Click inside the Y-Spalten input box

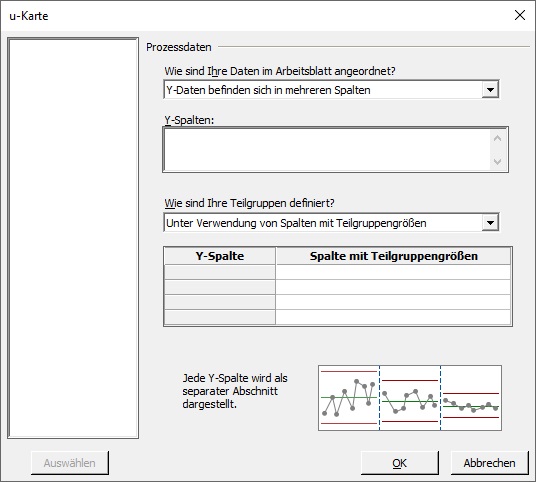[327, 150]
